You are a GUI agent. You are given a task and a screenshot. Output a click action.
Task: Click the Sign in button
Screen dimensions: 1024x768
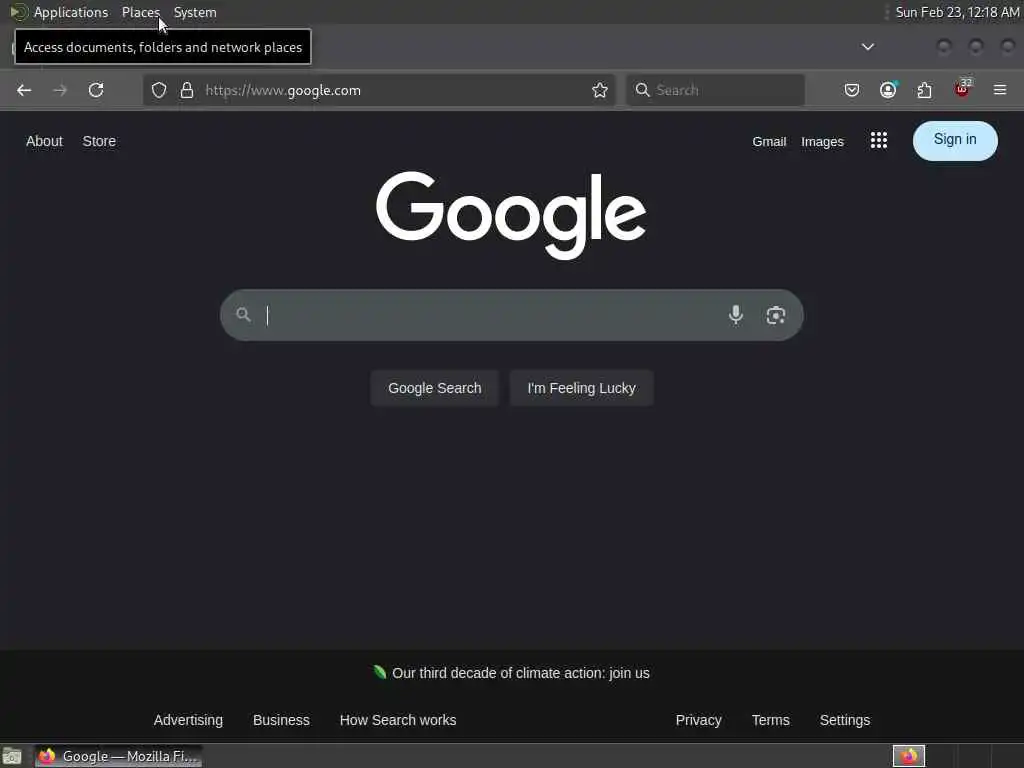pyautogui.click(x=955, y=140)
